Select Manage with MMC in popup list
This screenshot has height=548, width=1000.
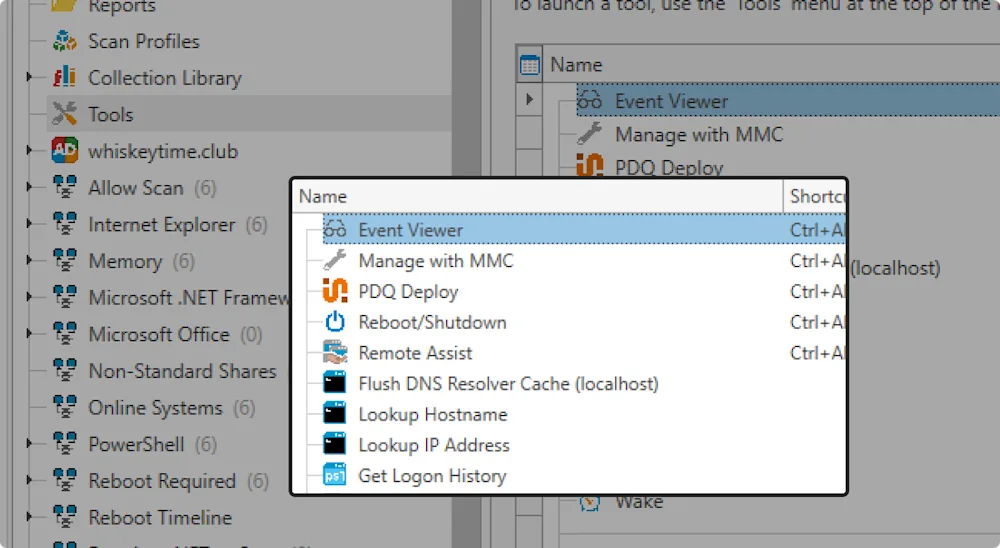click(436, 260)
